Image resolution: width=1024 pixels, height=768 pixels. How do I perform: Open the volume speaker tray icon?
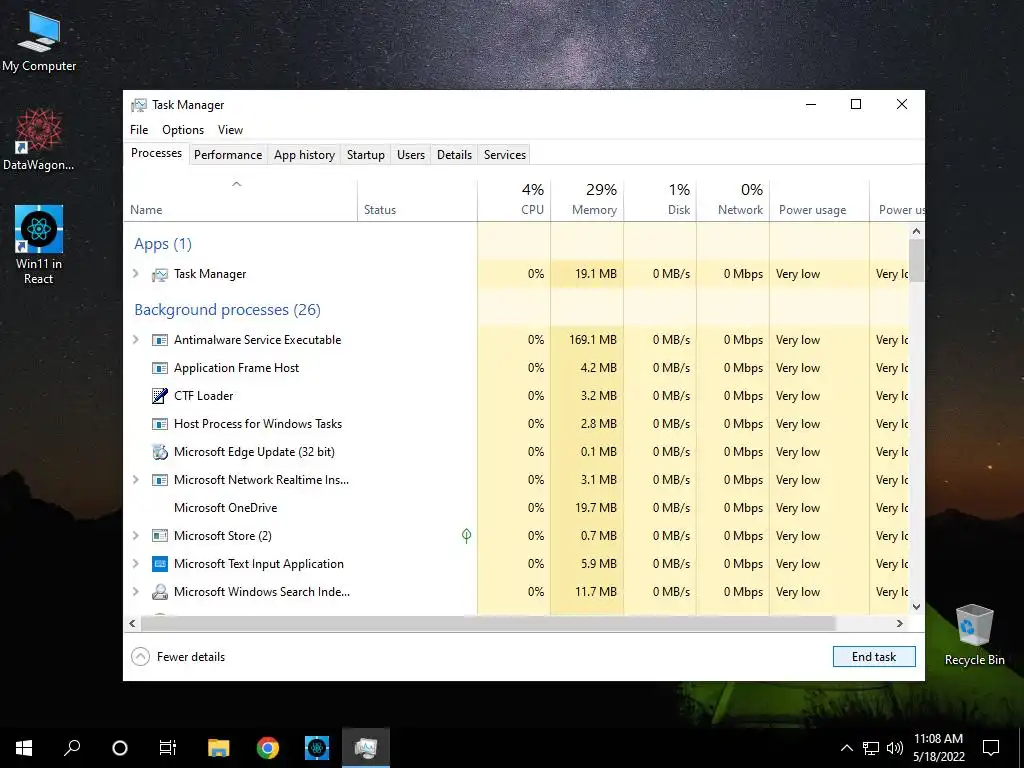895,748
